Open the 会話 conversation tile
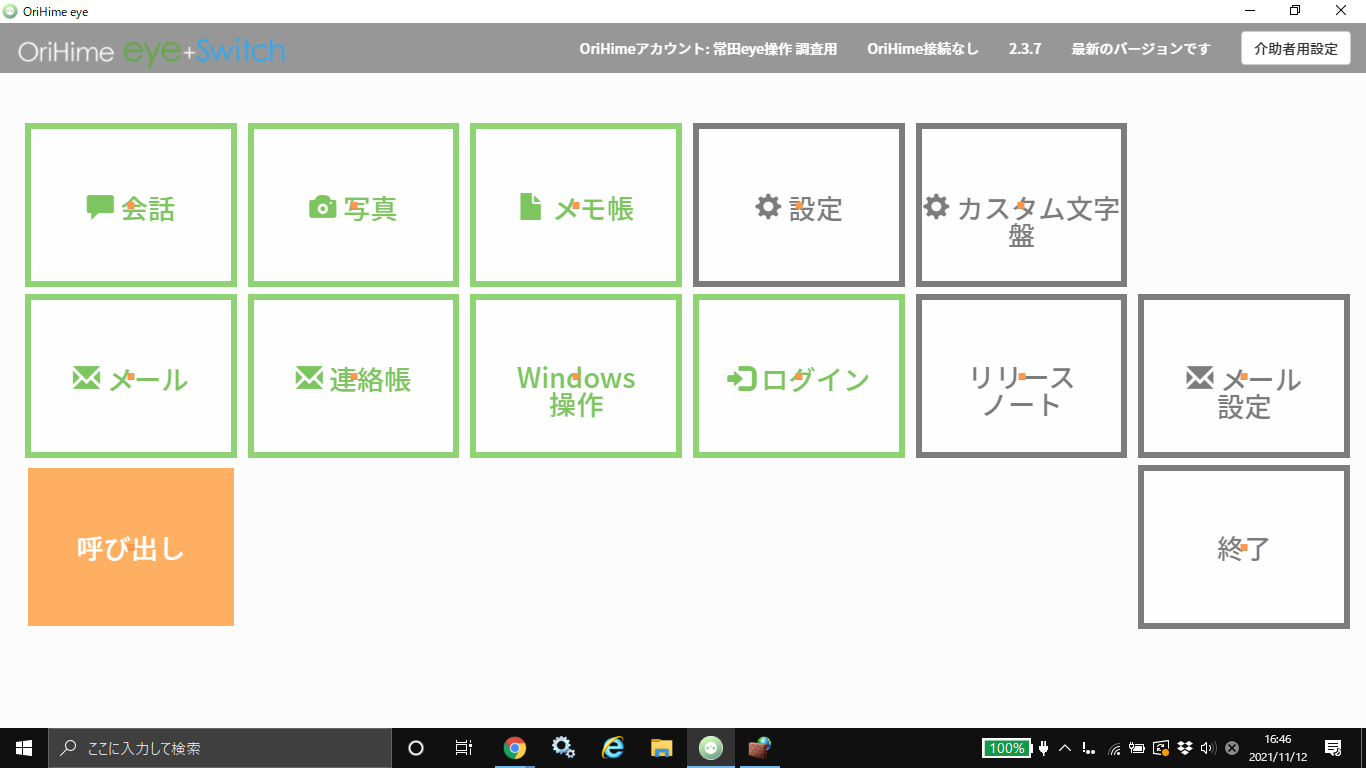This screenshot has width=1366, height=768. point(131,206)
